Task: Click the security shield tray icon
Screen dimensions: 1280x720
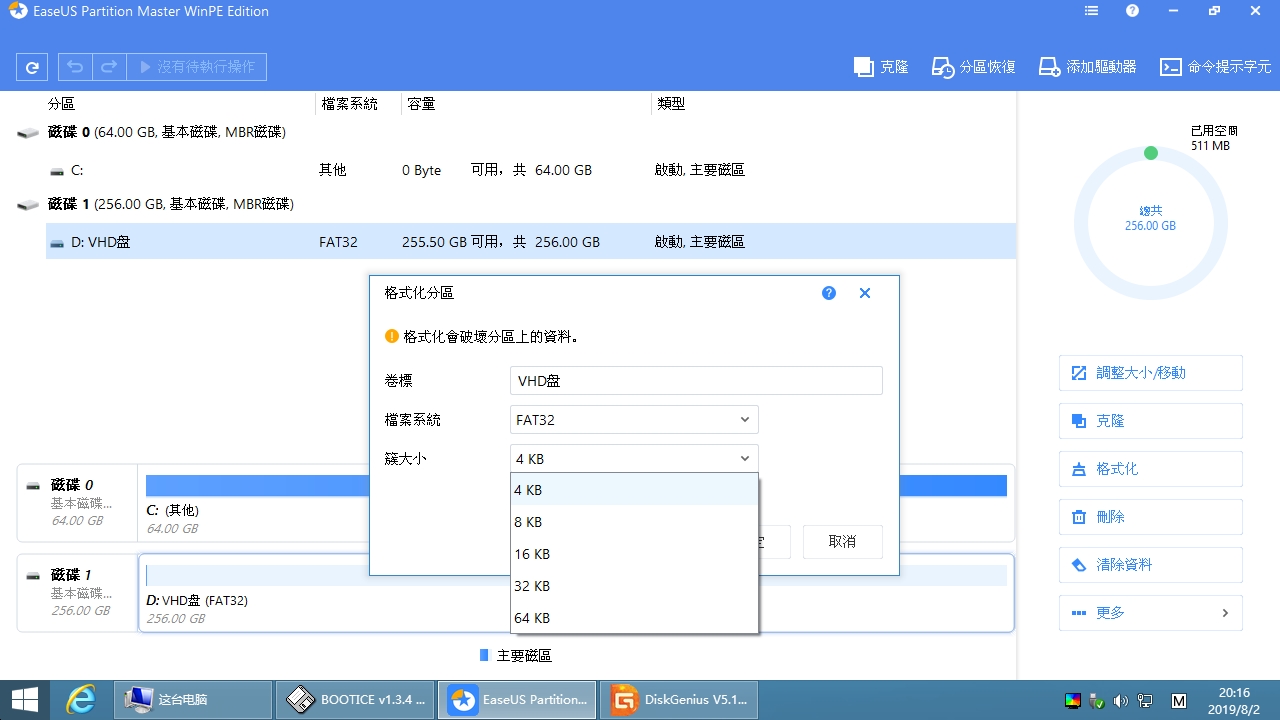Action: point(1097,700)
